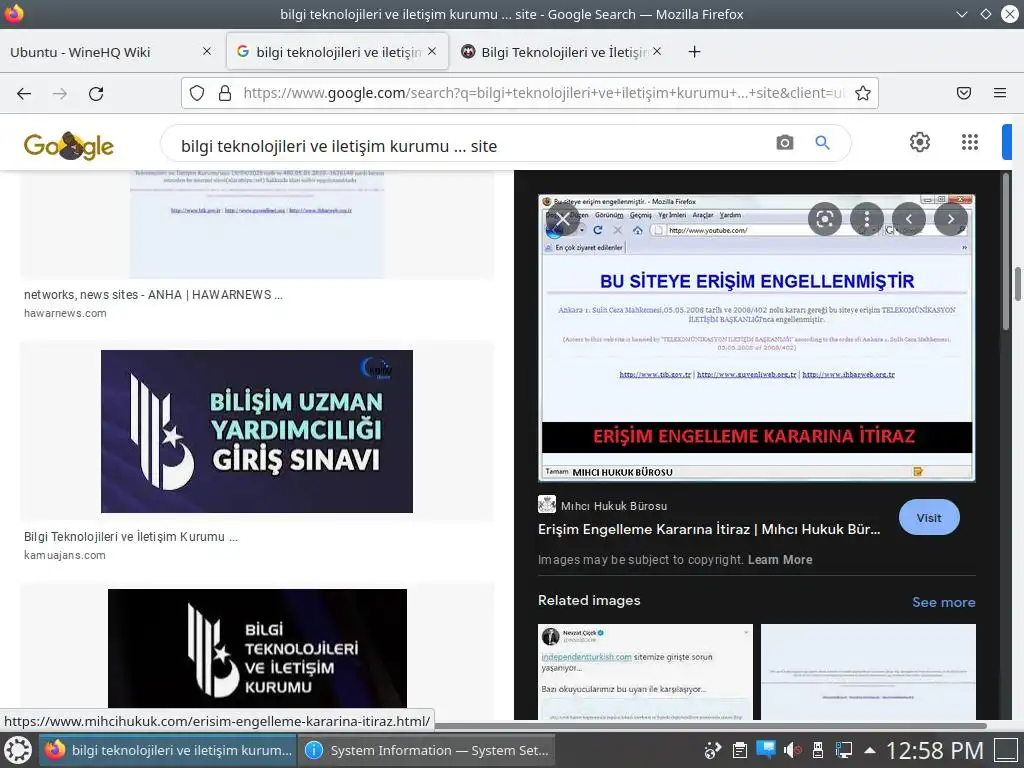The width and height of the screenshot is (1024, 768).
Task: Click the Google Lens icon on preview
Action: coord(825,219)
